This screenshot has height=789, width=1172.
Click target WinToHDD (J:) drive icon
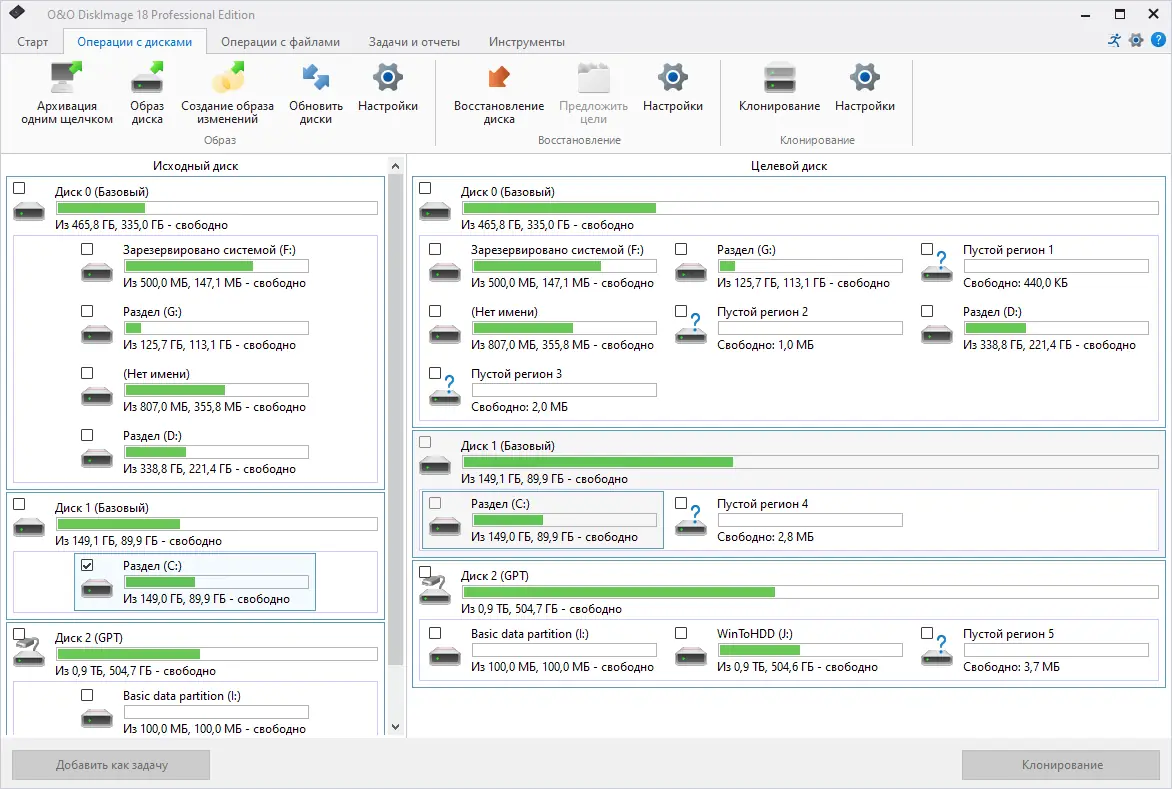click(691, 656)
